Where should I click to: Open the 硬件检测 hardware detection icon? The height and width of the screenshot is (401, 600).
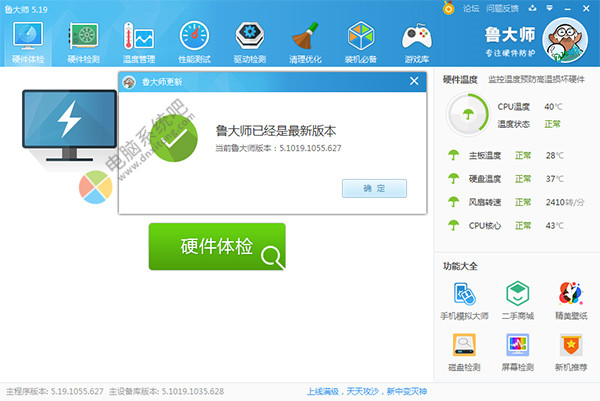pyautogui.click(x=83, y=42)
